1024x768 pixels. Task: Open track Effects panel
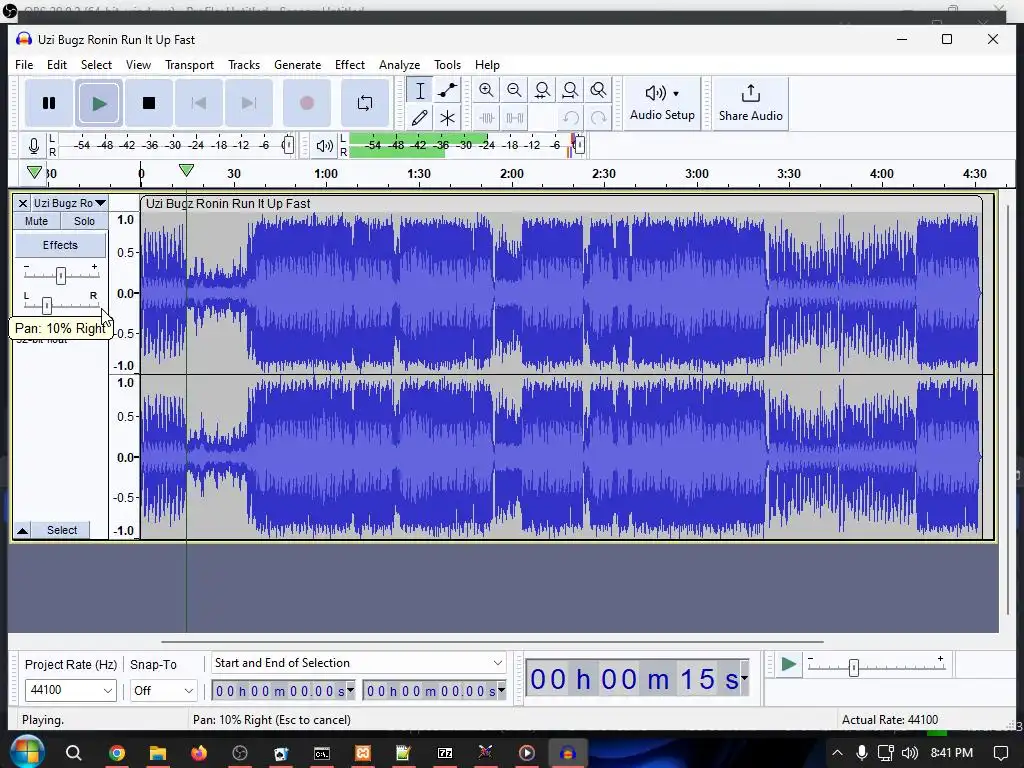point(60,246)
